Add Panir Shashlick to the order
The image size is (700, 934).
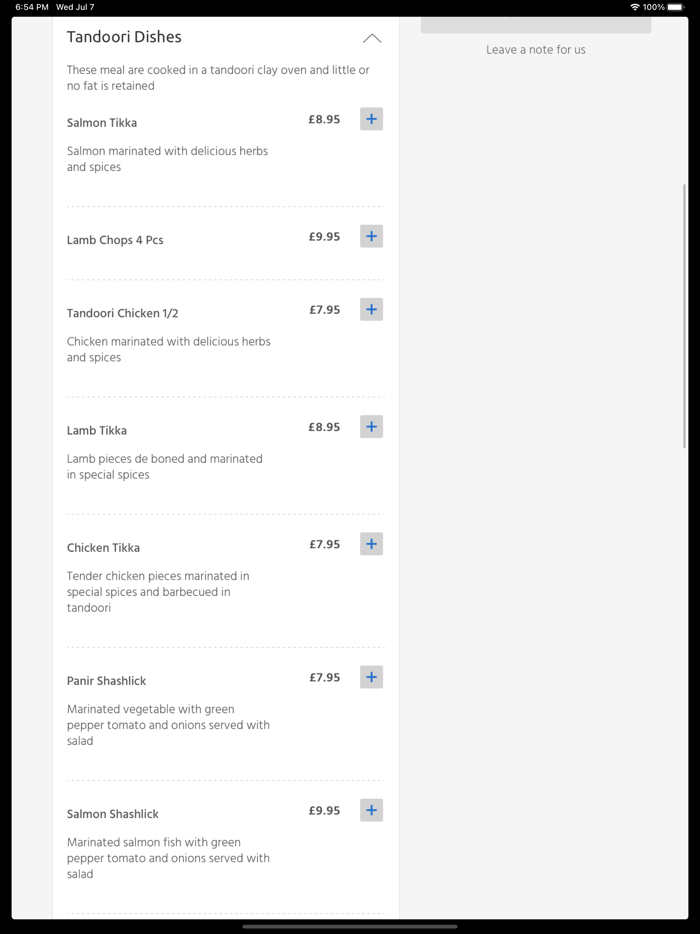coord(371,677)
